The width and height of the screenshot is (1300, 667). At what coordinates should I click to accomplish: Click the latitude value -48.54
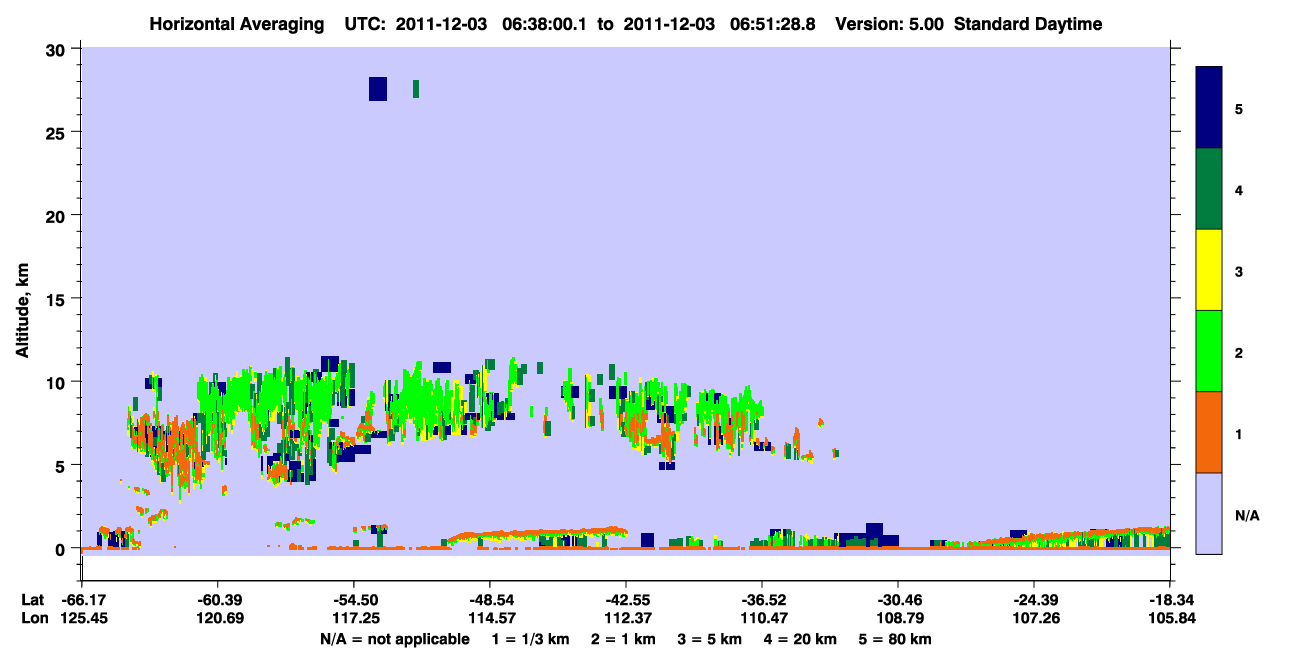[x=489, y=600]
